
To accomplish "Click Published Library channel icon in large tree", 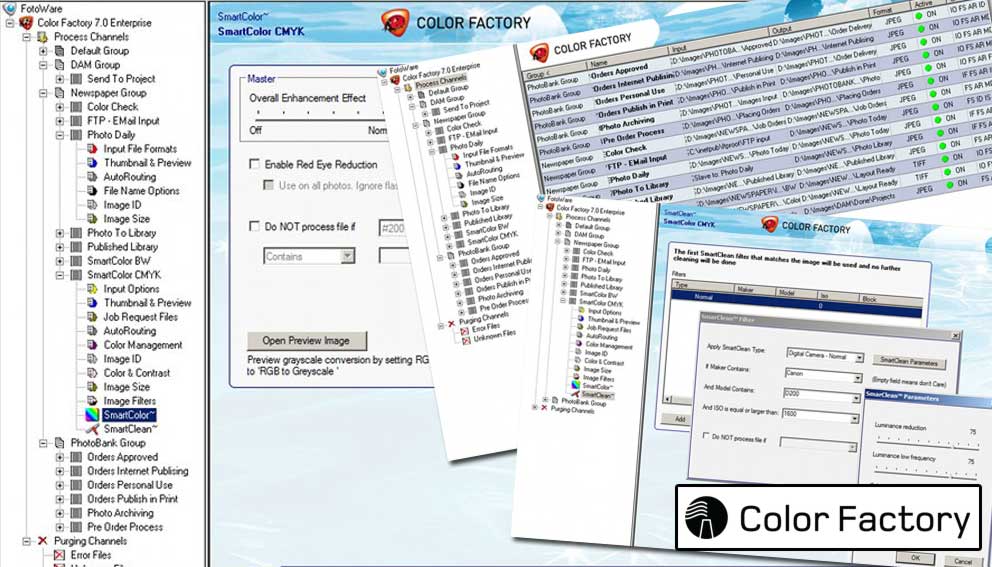I will (76, 247).
